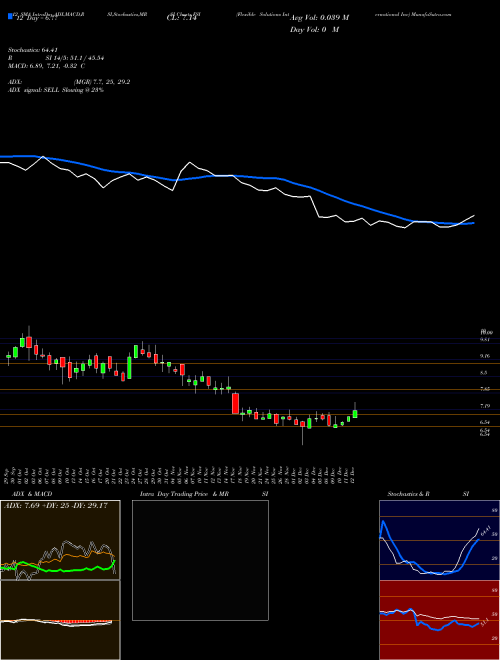Click the empty intraday trading price chart box

[x=200, y=560]
